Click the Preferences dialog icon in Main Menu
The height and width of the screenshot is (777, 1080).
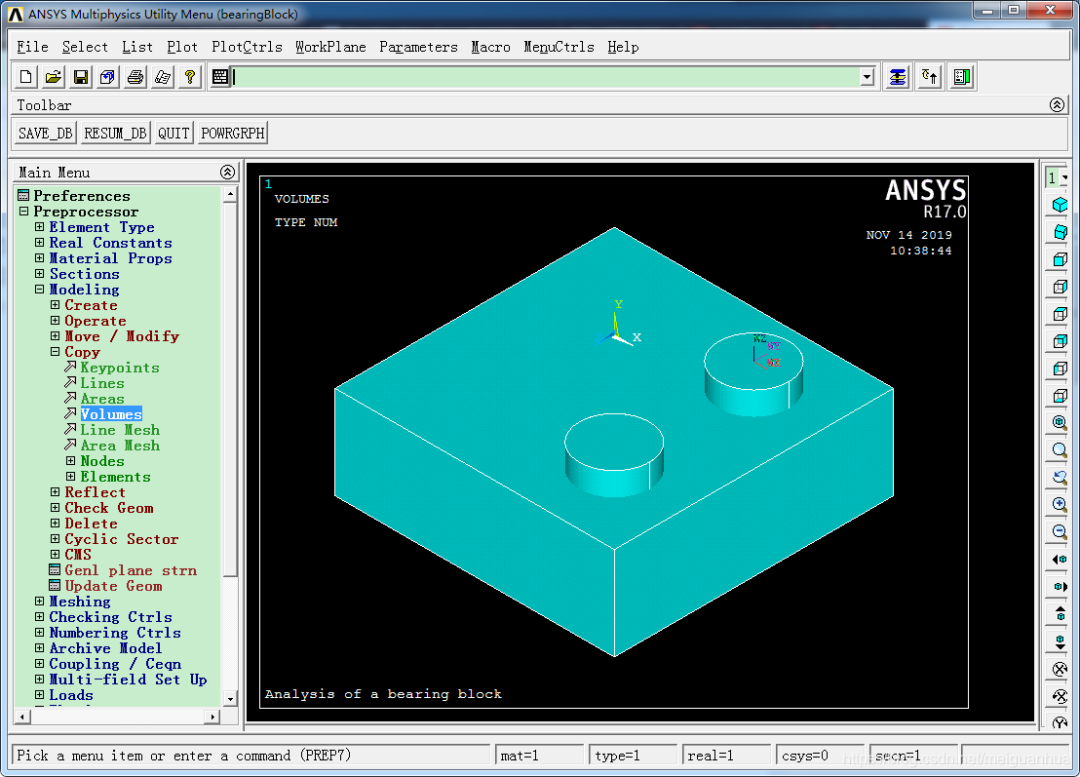23,196
